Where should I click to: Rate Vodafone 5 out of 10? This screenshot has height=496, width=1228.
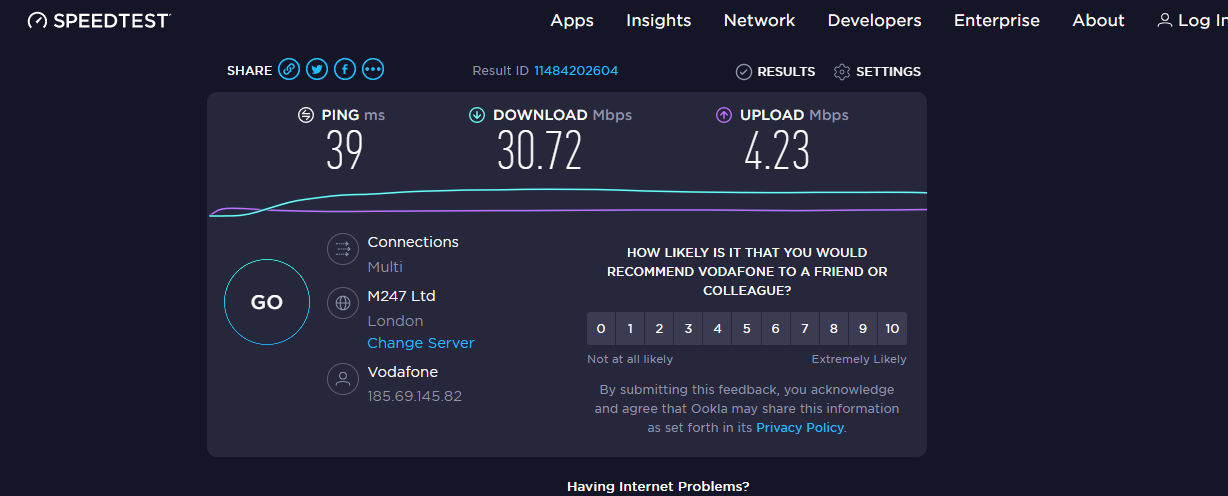746,328
